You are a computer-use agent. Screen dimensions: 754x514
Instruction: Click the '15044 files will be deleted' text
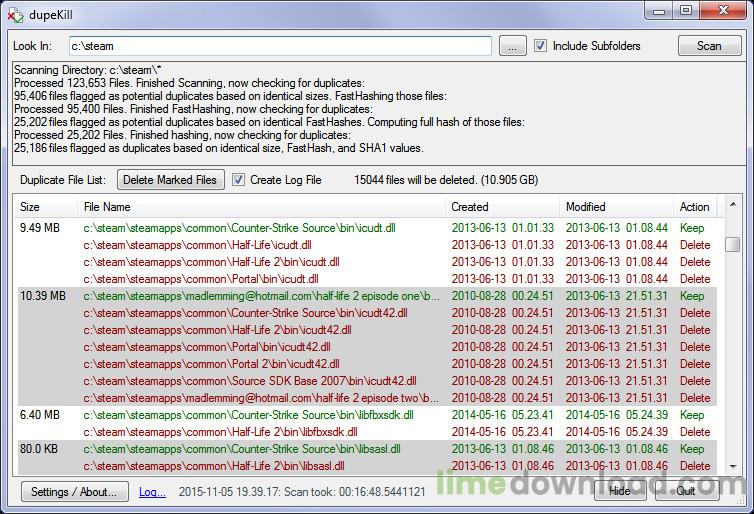[446, 180]
